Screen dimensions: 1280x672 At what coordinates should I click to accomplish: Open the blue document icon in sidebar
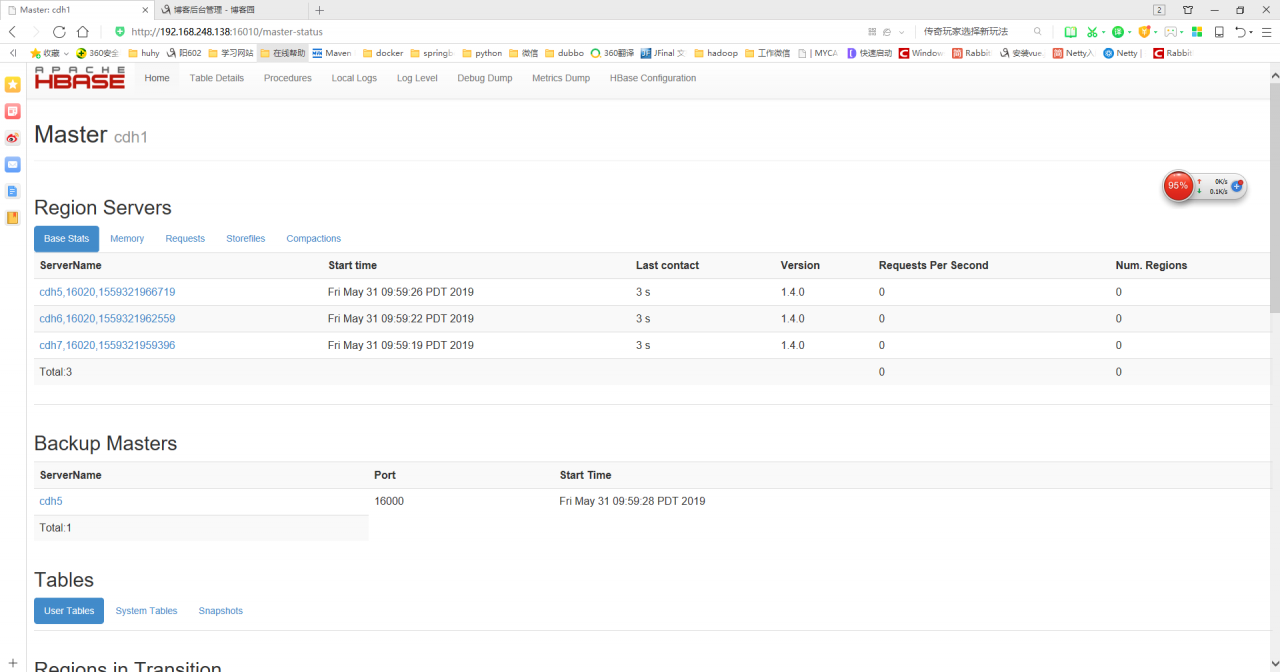pyautogui.click(x=13, y=191)
